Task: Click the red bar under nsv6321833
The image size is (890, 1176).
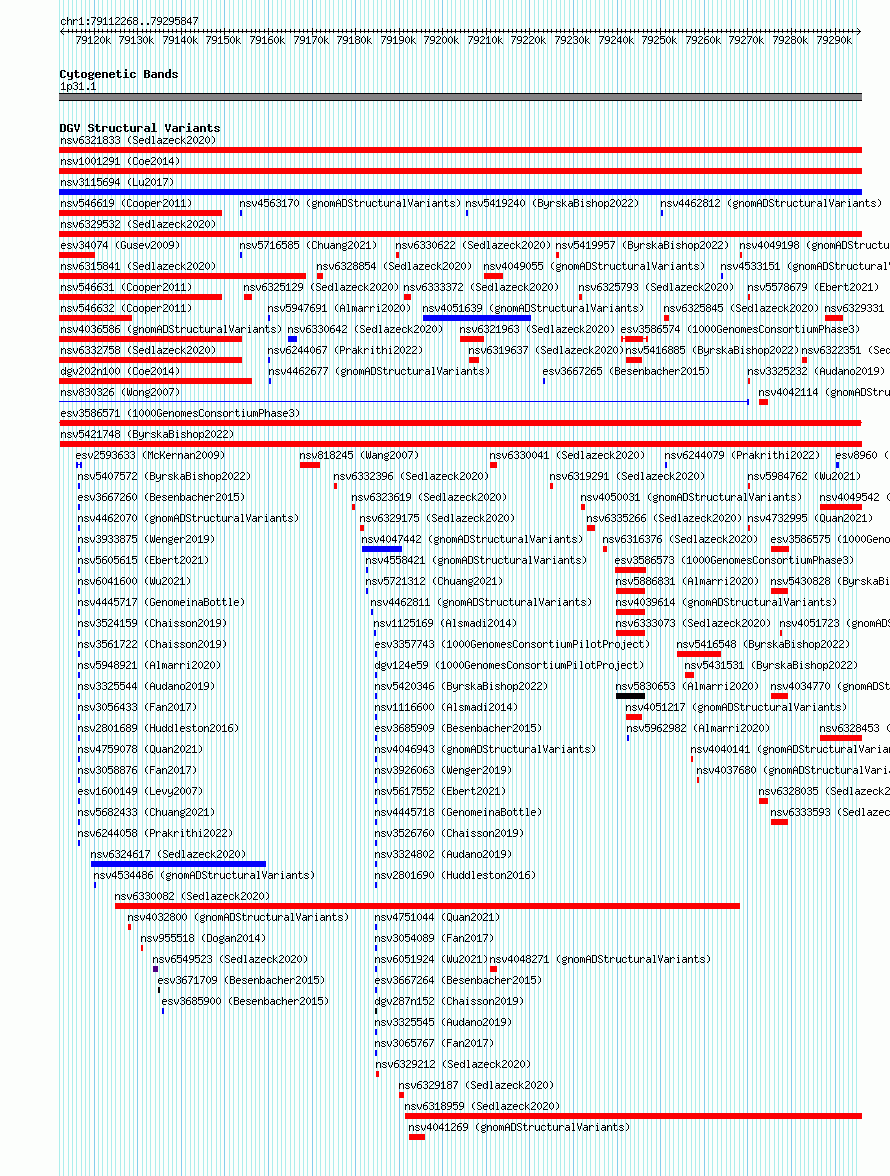Action: click(460, 150)
